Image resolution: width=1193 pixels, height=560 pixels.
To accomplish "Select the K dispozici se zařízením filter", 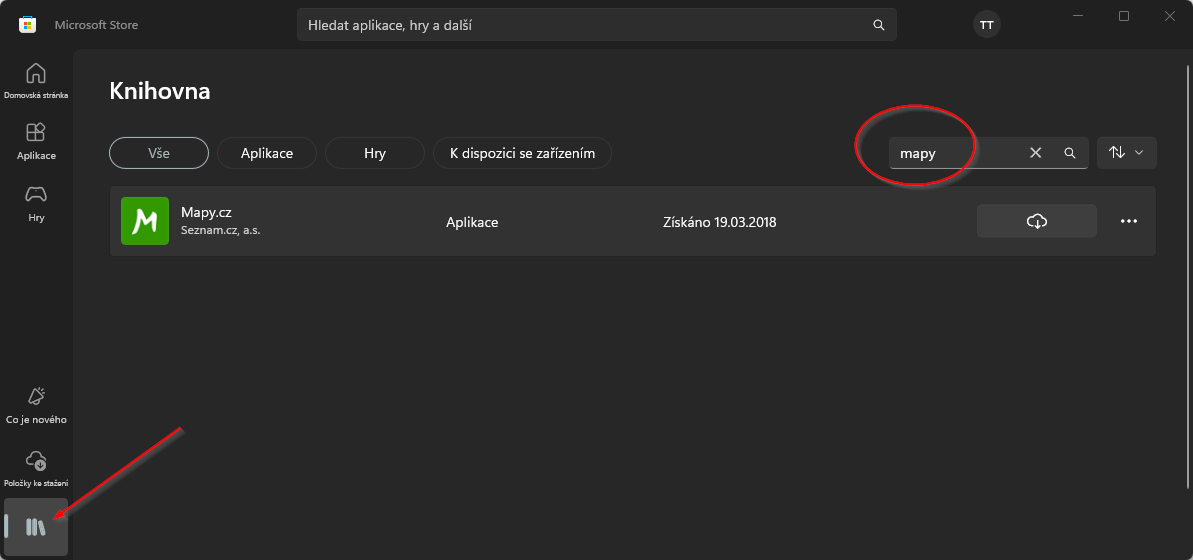I will 522,153.
